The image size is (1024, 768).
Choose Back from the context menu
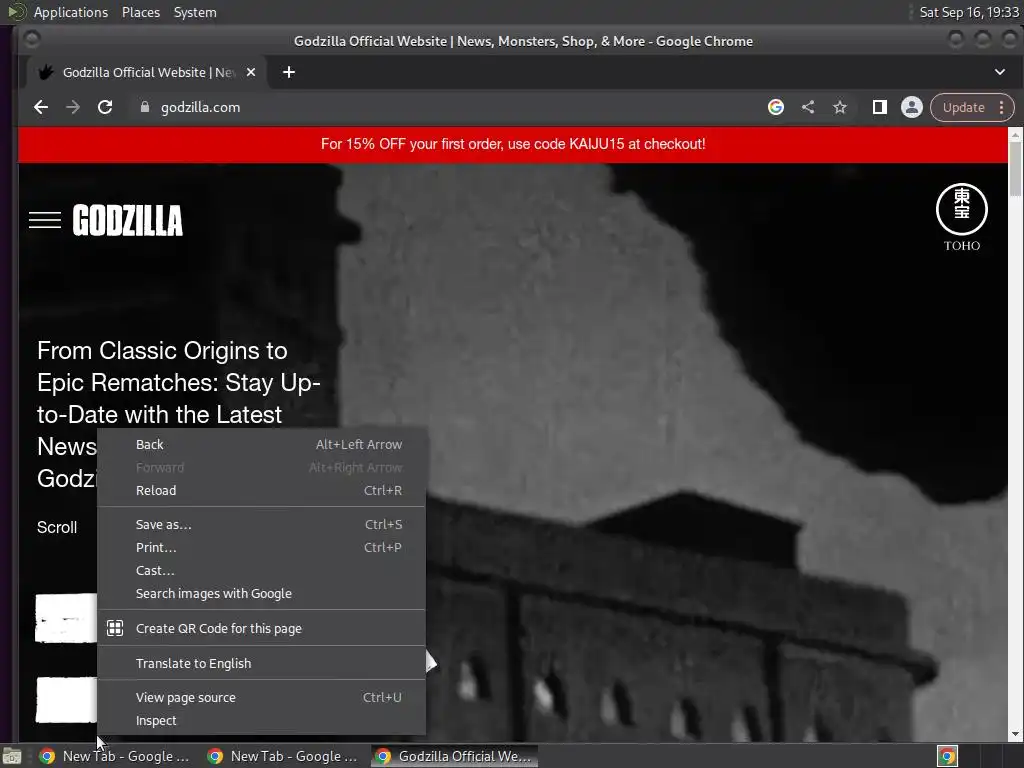[261, 445]
